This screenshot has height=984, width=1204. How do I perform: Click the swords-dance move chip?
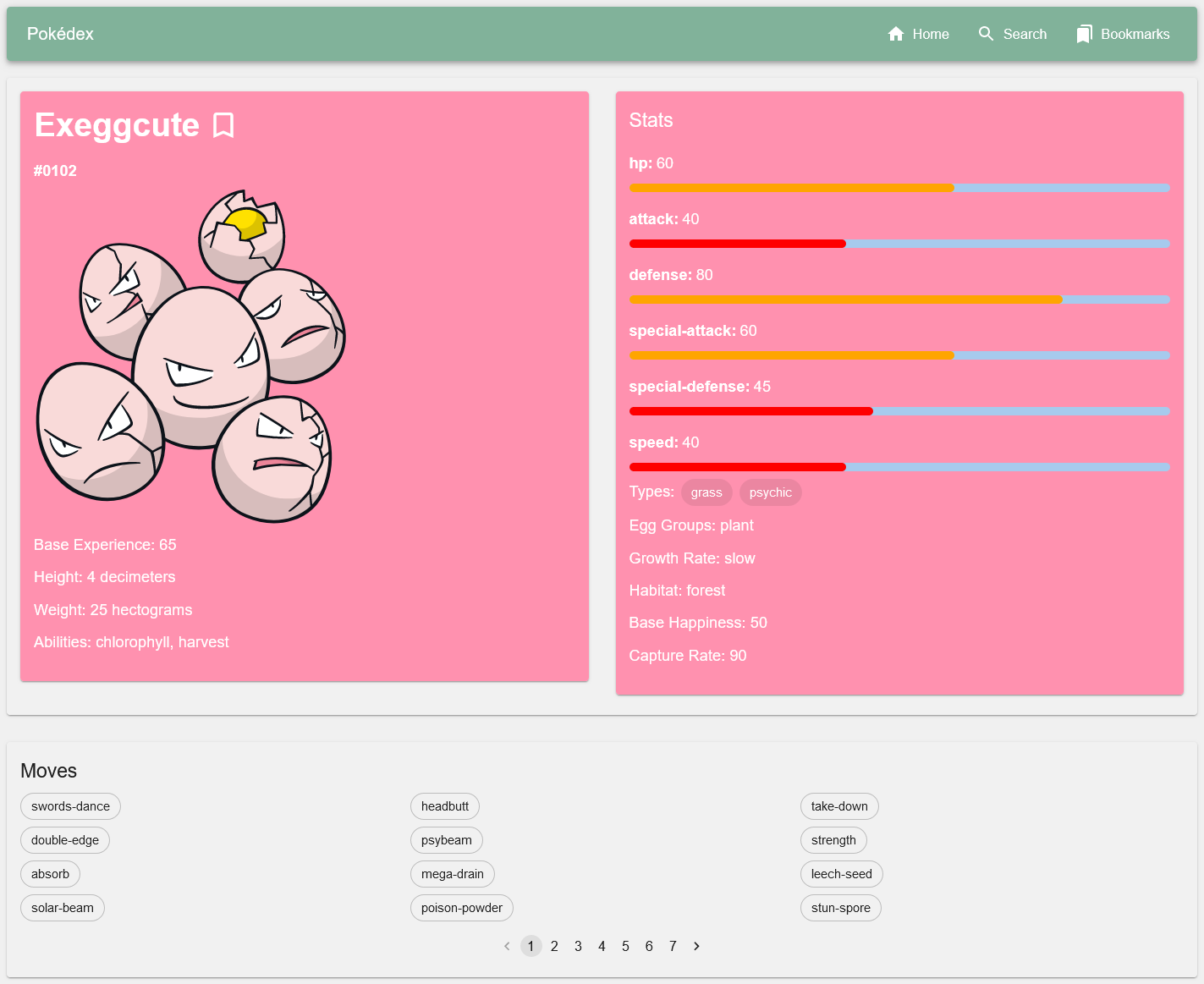(x=70, y=806)
